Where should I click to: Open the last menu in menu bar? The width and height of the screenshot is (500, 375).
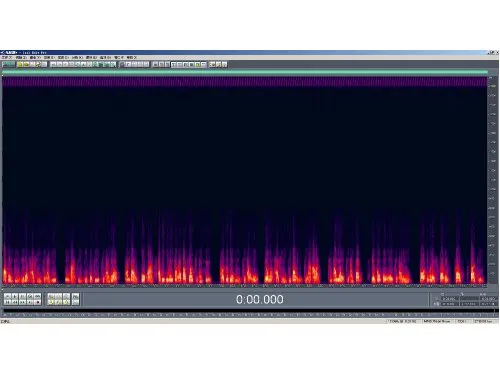click(131, 57)
